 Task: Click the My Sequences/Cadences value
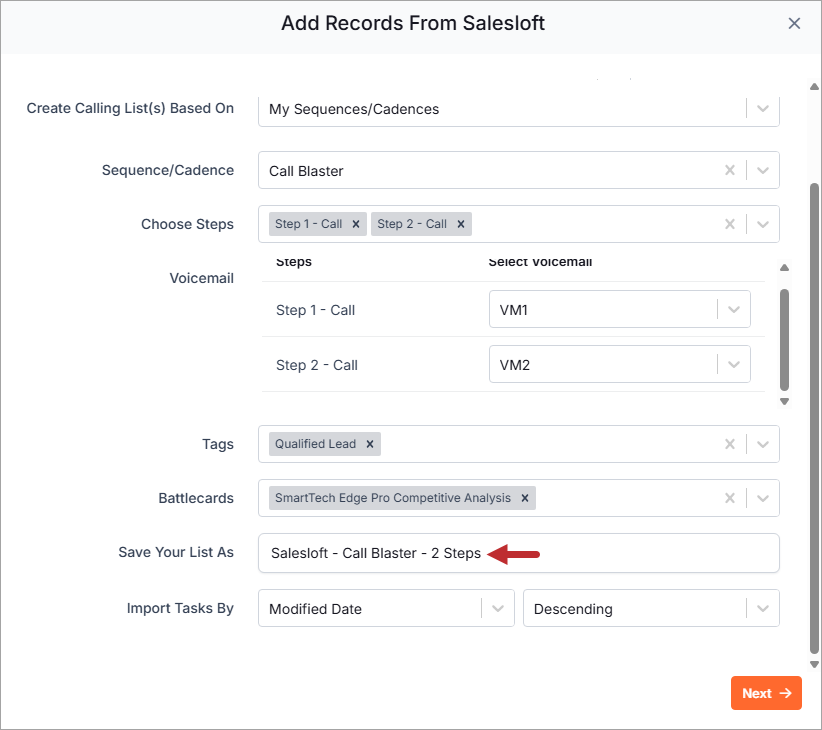click(354, 109)
